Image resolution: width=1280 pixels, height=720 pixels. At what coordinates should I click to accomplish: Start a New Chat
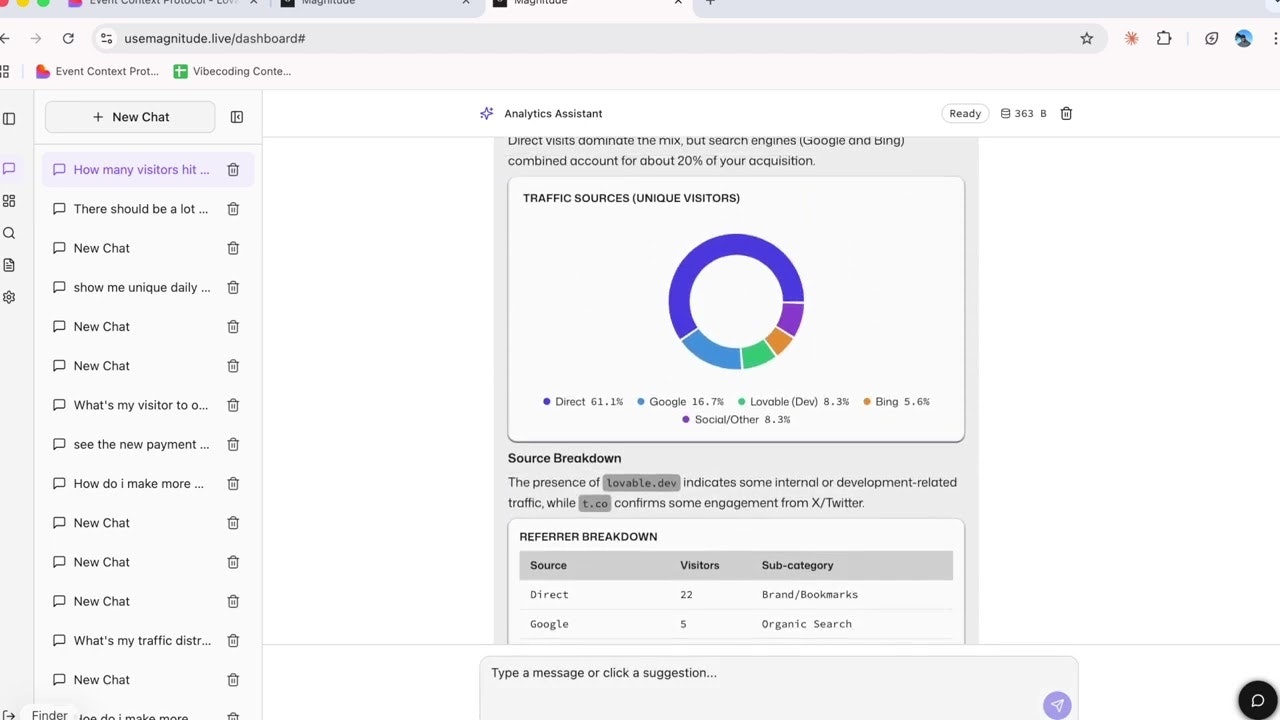click(x=130, y=117)
